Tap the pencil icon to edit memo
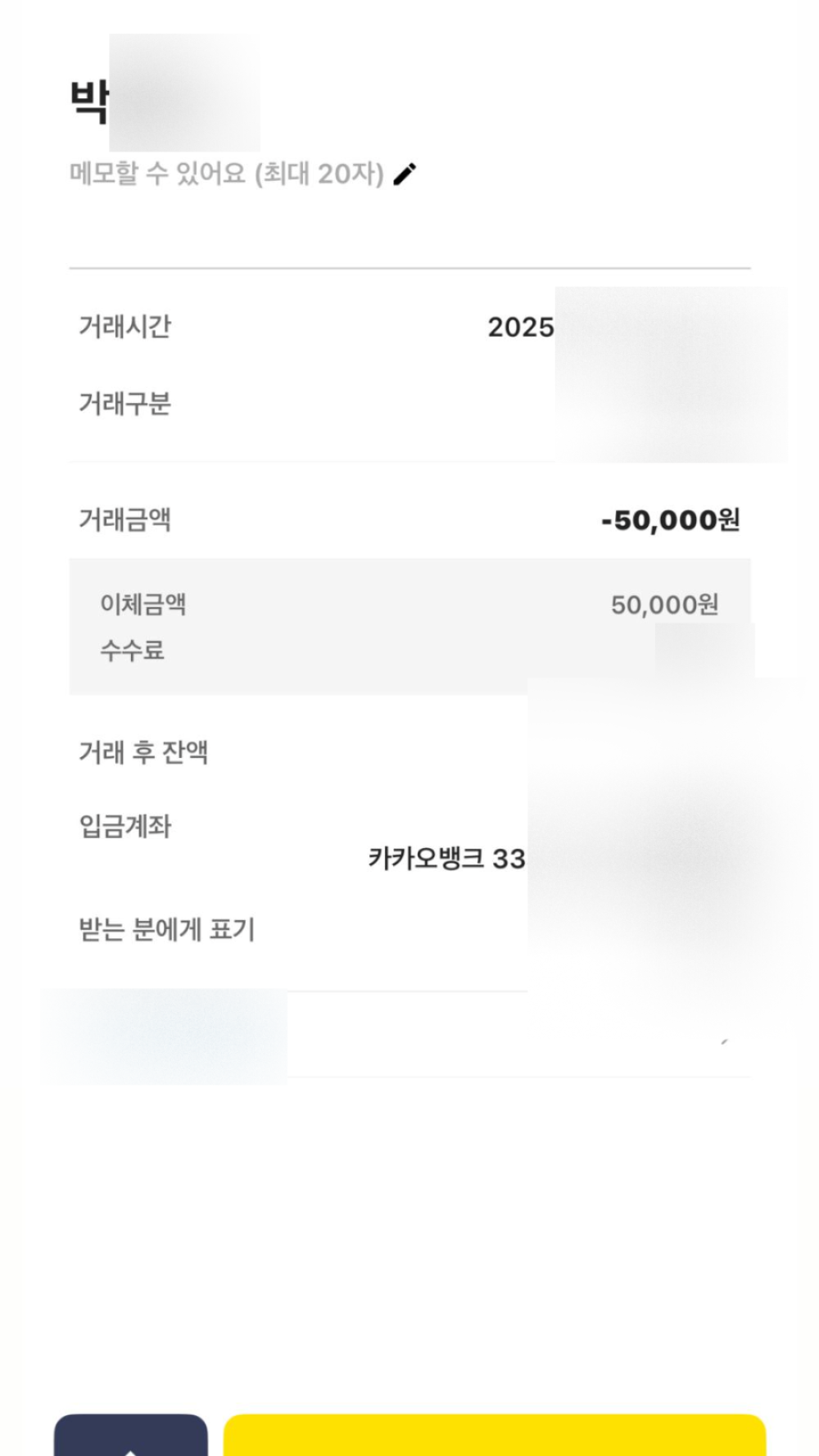The image size is (819, 1456). point(405,174)
